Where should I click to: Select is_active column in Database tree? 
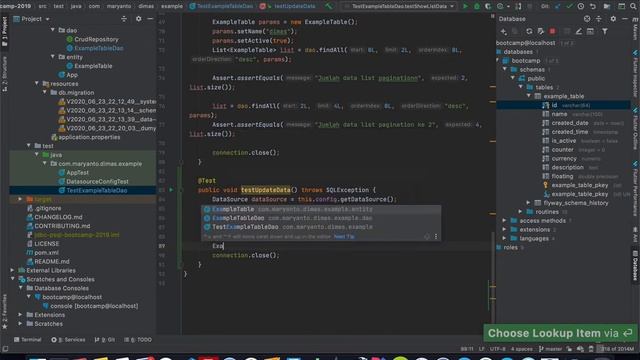pos(563,141)
